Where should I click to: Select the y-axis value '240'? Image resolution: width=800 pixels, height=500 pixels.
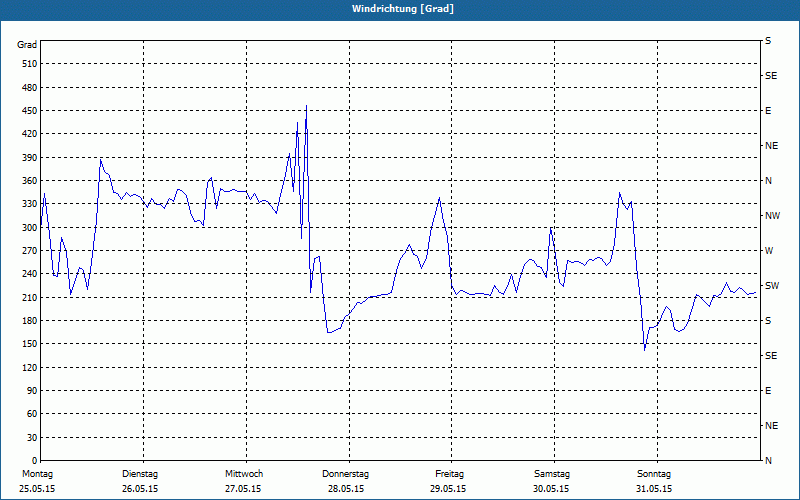(30, 273)
